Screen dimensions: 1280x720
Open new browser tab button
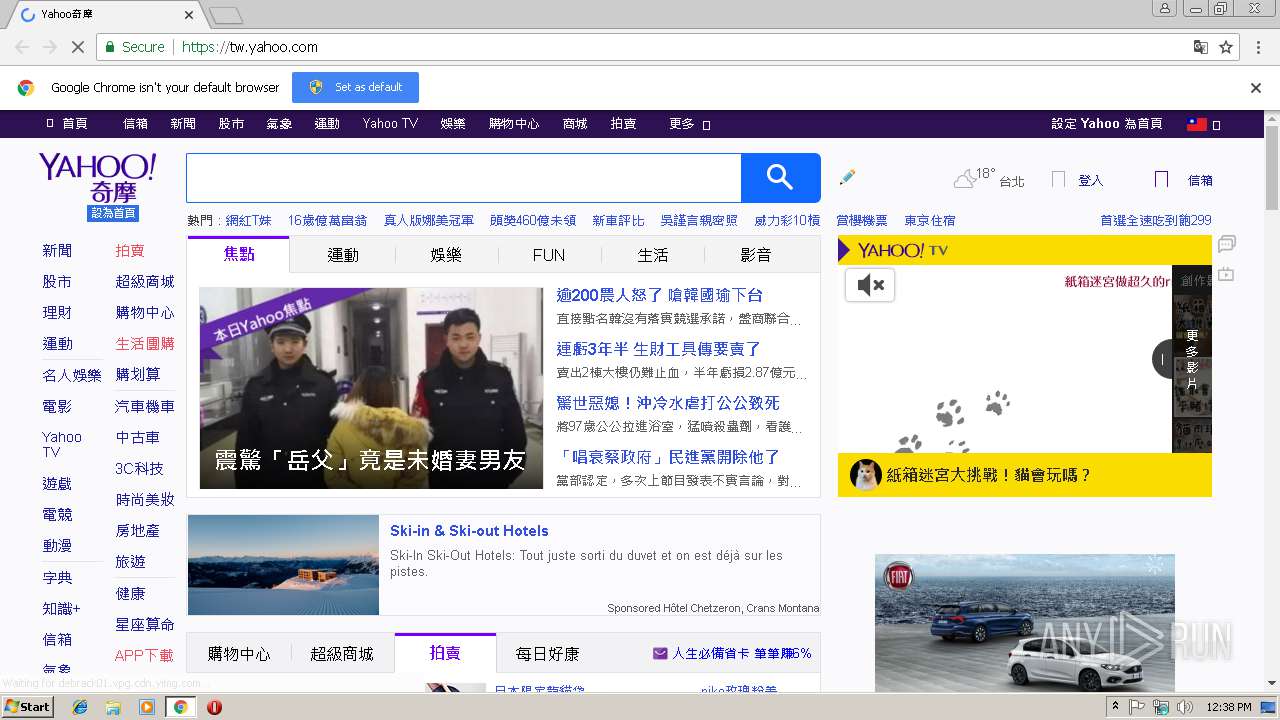click(226, 15)
